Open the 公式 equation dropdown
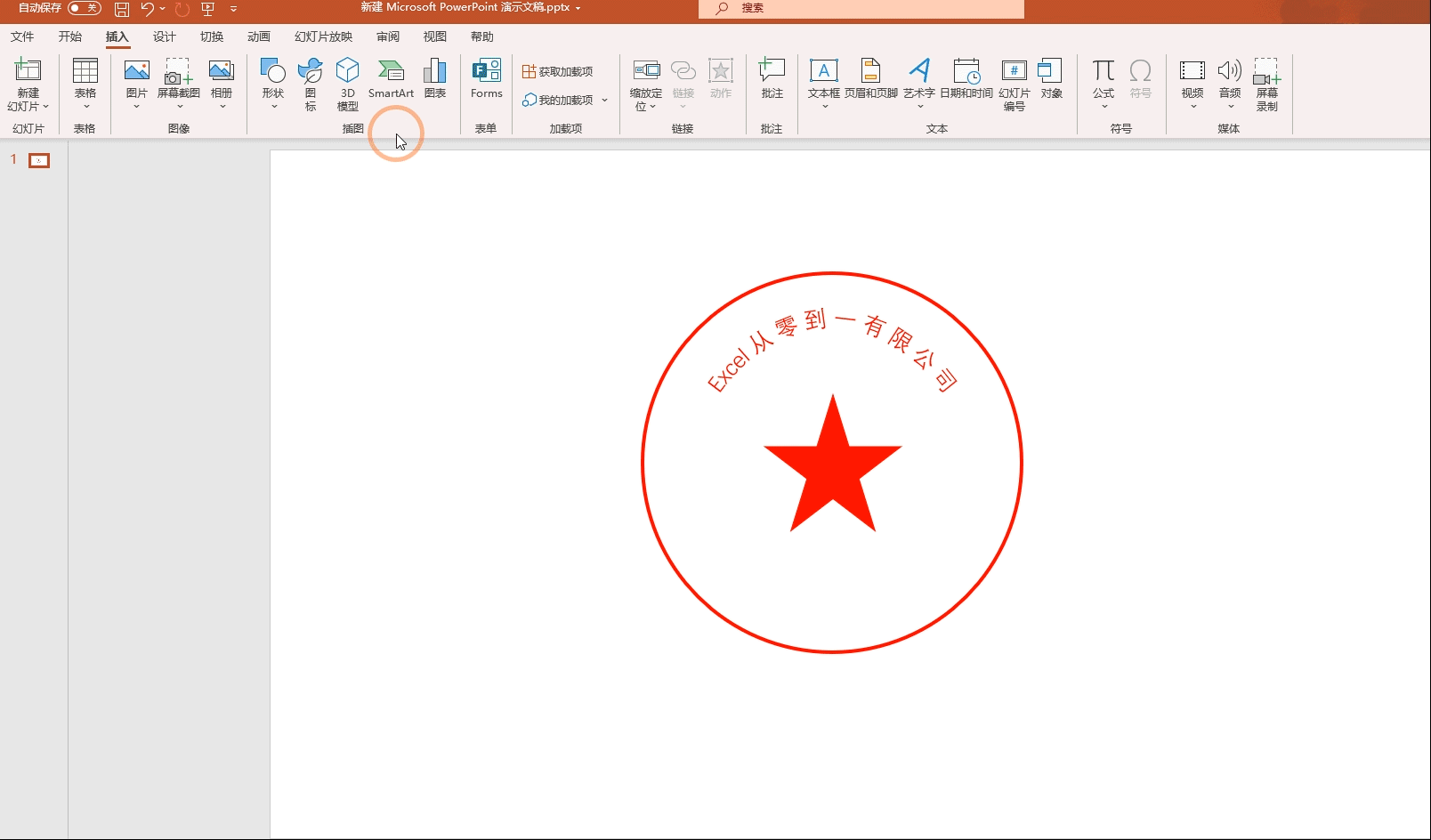Viewport: 1431px width, 840px height. 1104,106
